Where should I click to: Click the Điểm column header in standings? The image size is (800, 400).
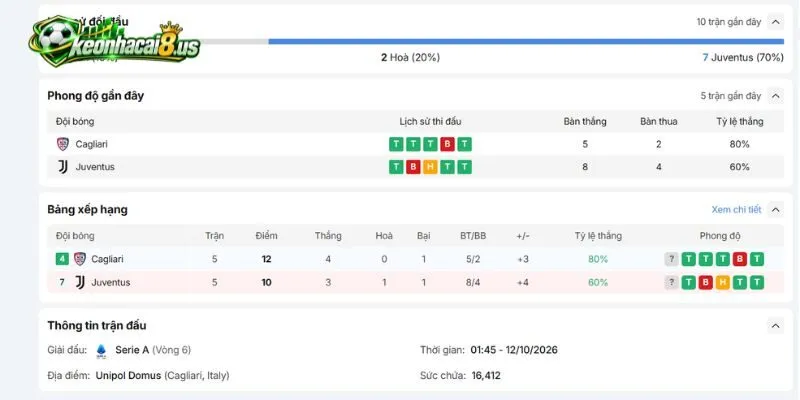(x=266, y=236)
